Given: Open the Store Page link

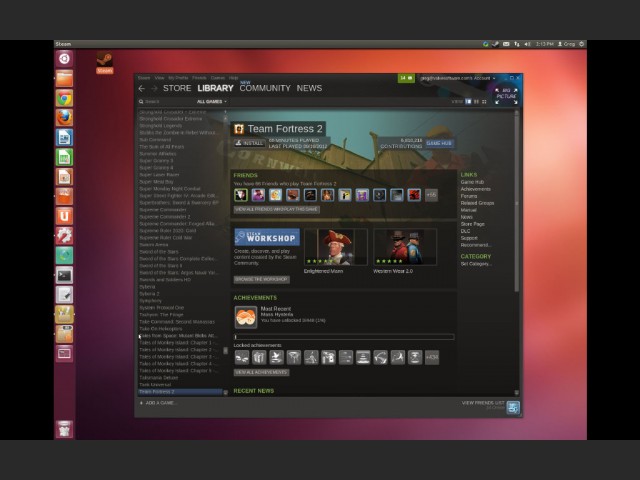Looking at the screenshot, I should tap(473, 224).
